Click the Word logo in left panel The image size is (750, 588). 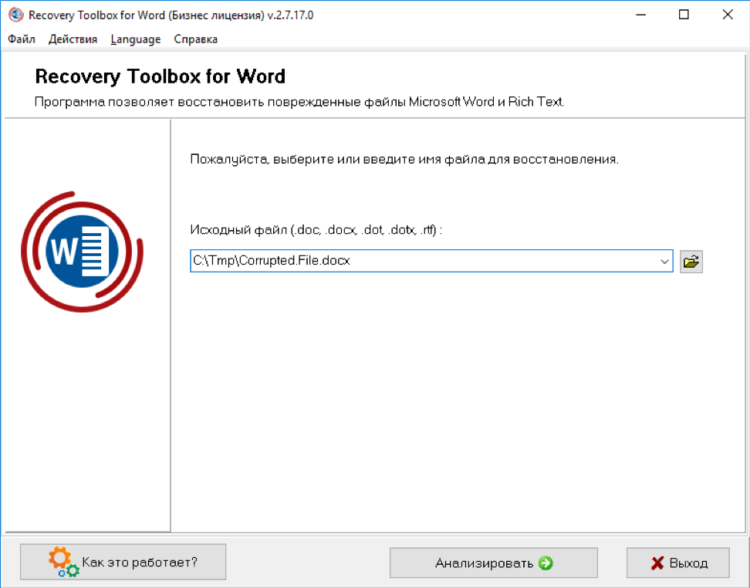[82, 251]
